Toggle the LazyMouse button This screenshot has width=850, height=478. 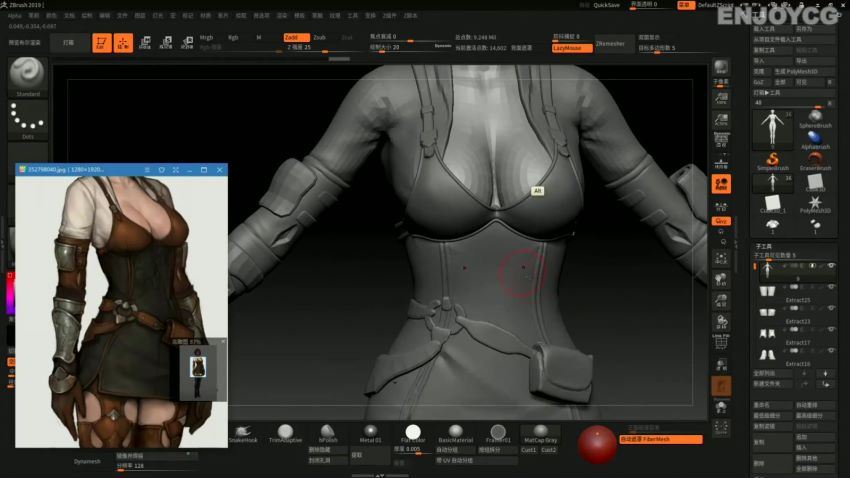point(572,48)
